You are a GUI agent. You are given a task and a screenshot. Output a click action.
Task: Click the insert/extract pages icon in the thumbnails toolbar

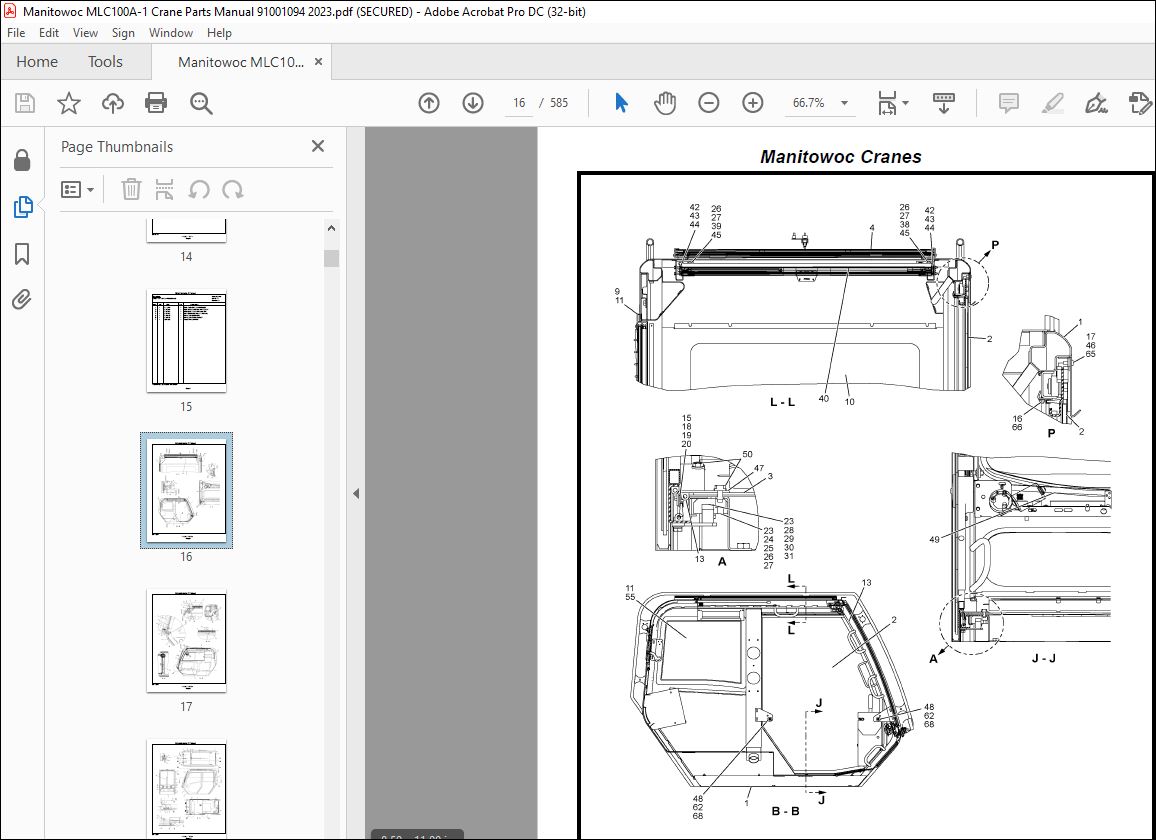point(164,190)
